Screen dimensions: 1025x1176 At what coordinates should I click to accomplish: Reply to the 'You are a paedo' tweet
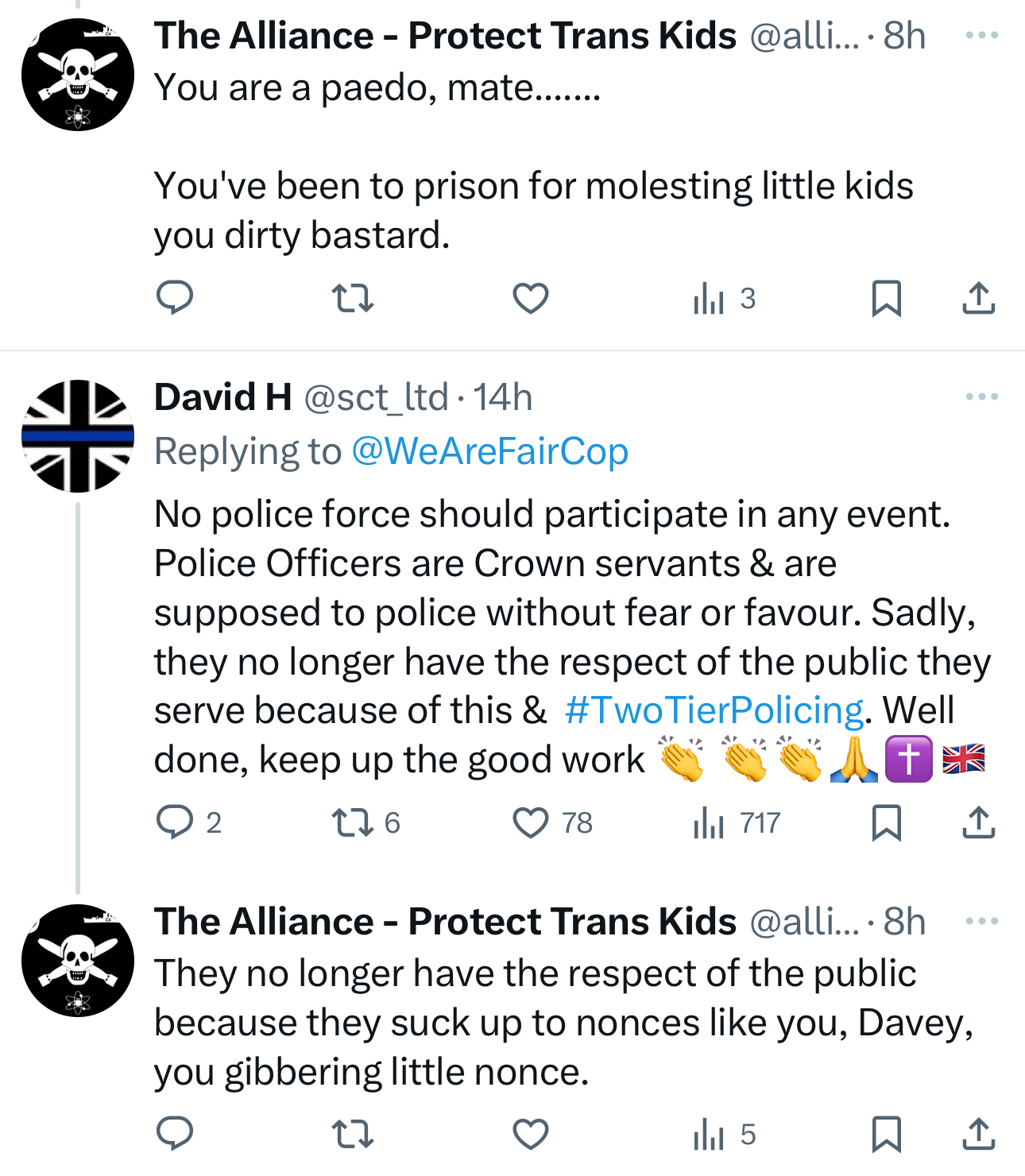click(x=175, y=299)
